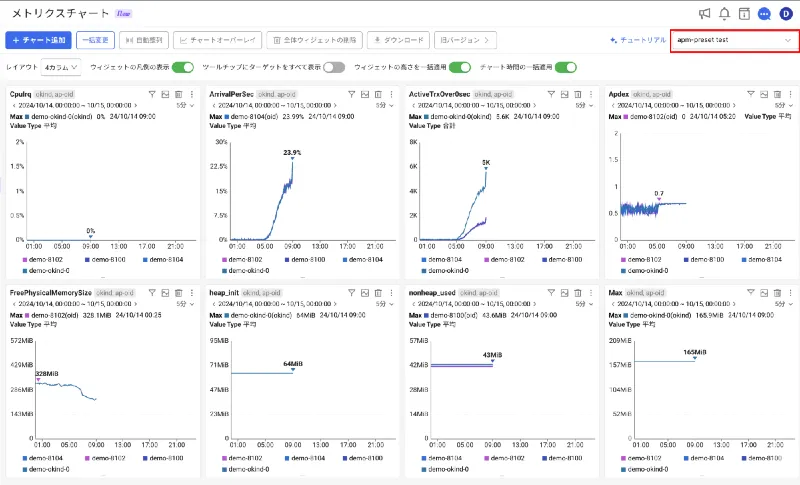Click filter icon on heap_init widget

352,293
